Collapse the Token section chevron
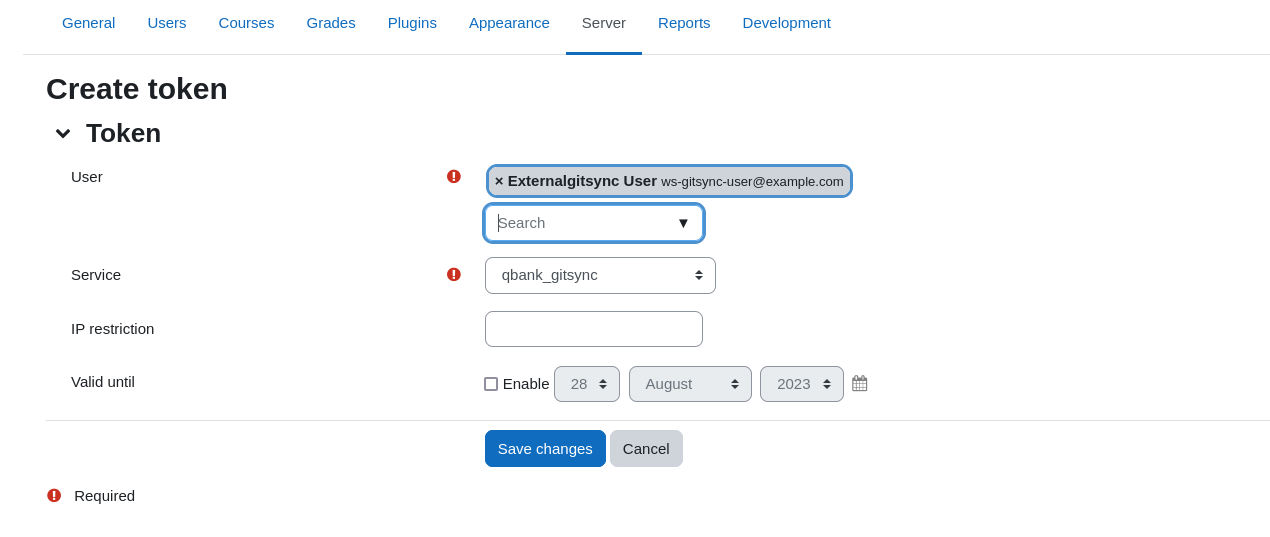Viewport: 1270px width, 537px height. coord(63,133)
